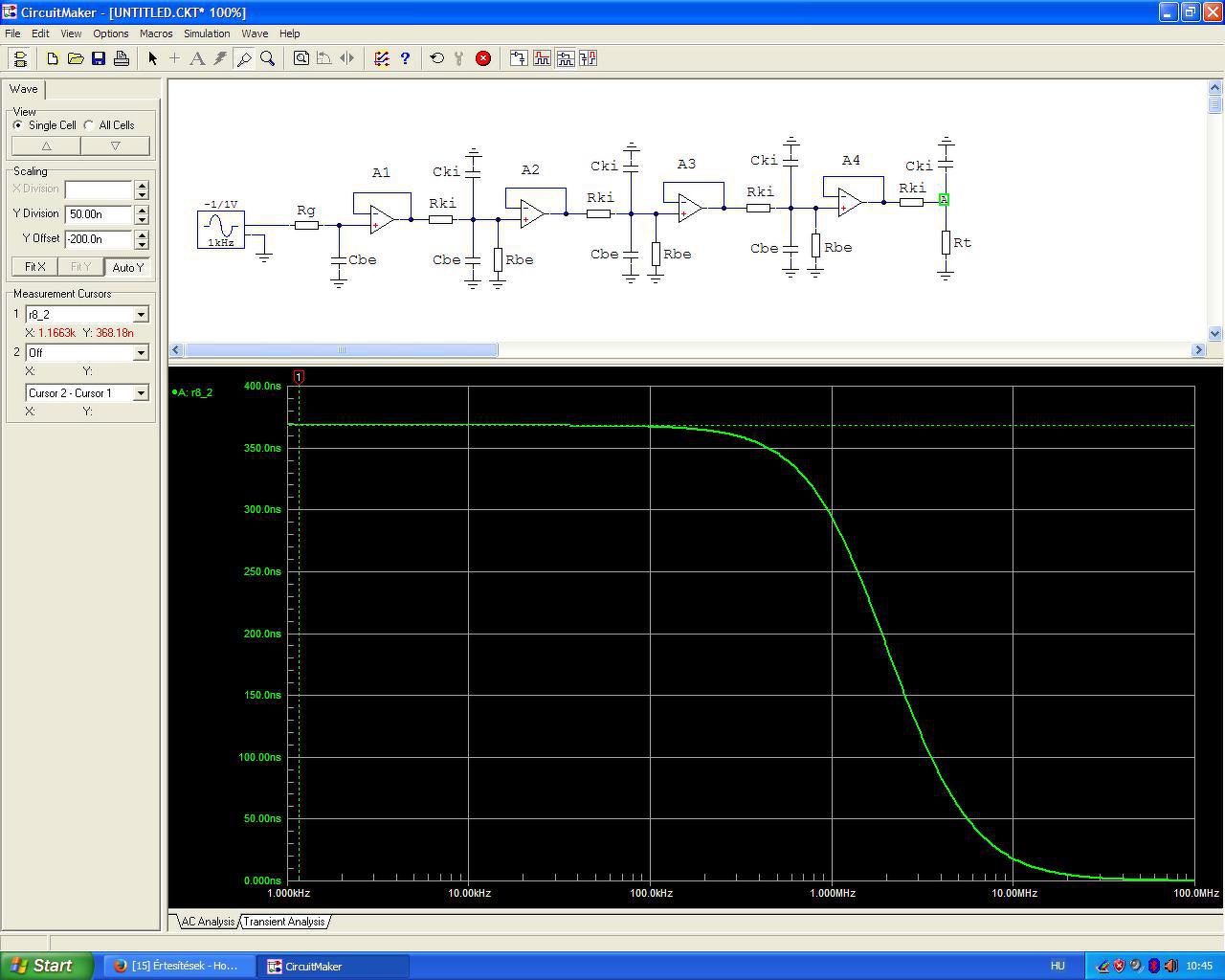The image size is (1225, 980).
Task: Switch to the Transient Analysis tab
Action: [284, 922]
